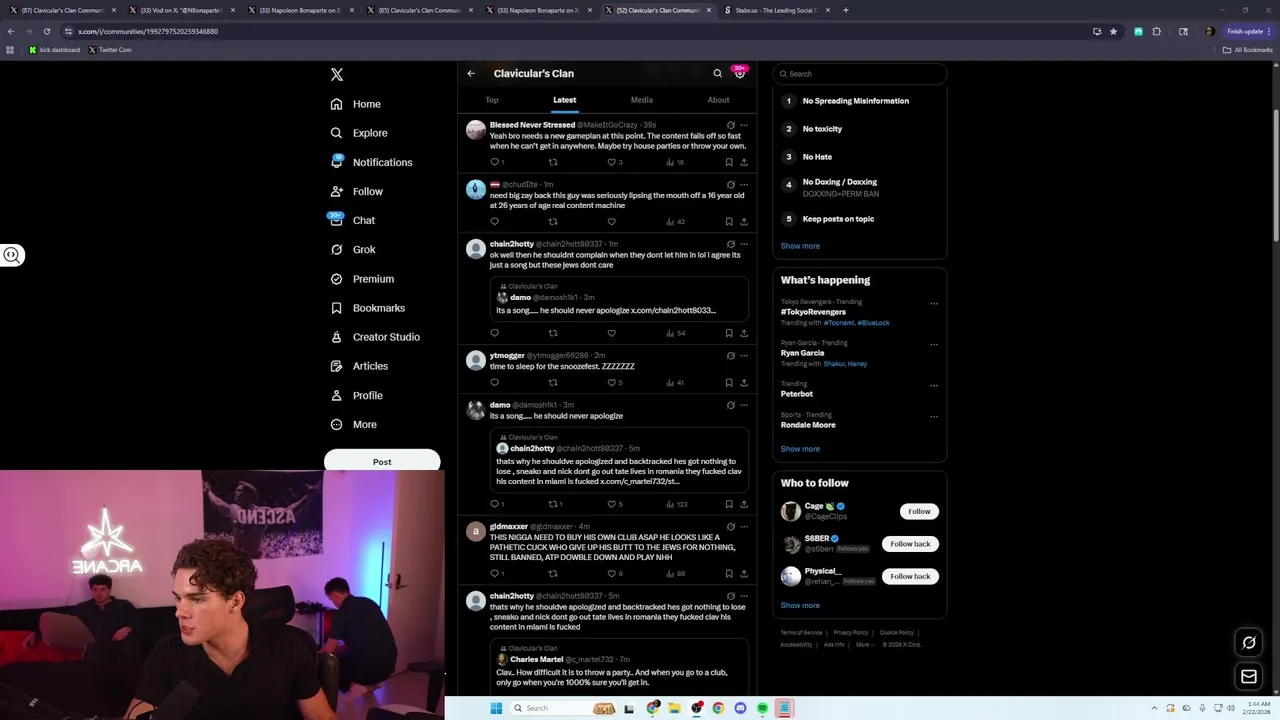Follow back Physical_ account
This screenshot has width=1280, height=720.
tap(910, 576)
